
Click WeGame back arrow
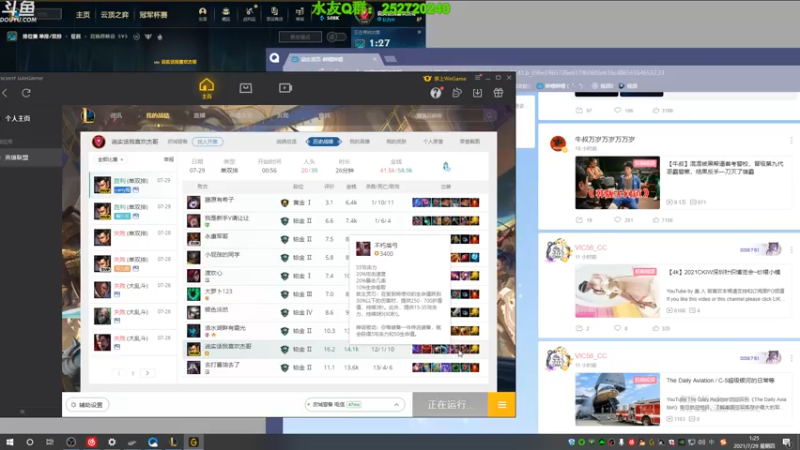(5, 93)
